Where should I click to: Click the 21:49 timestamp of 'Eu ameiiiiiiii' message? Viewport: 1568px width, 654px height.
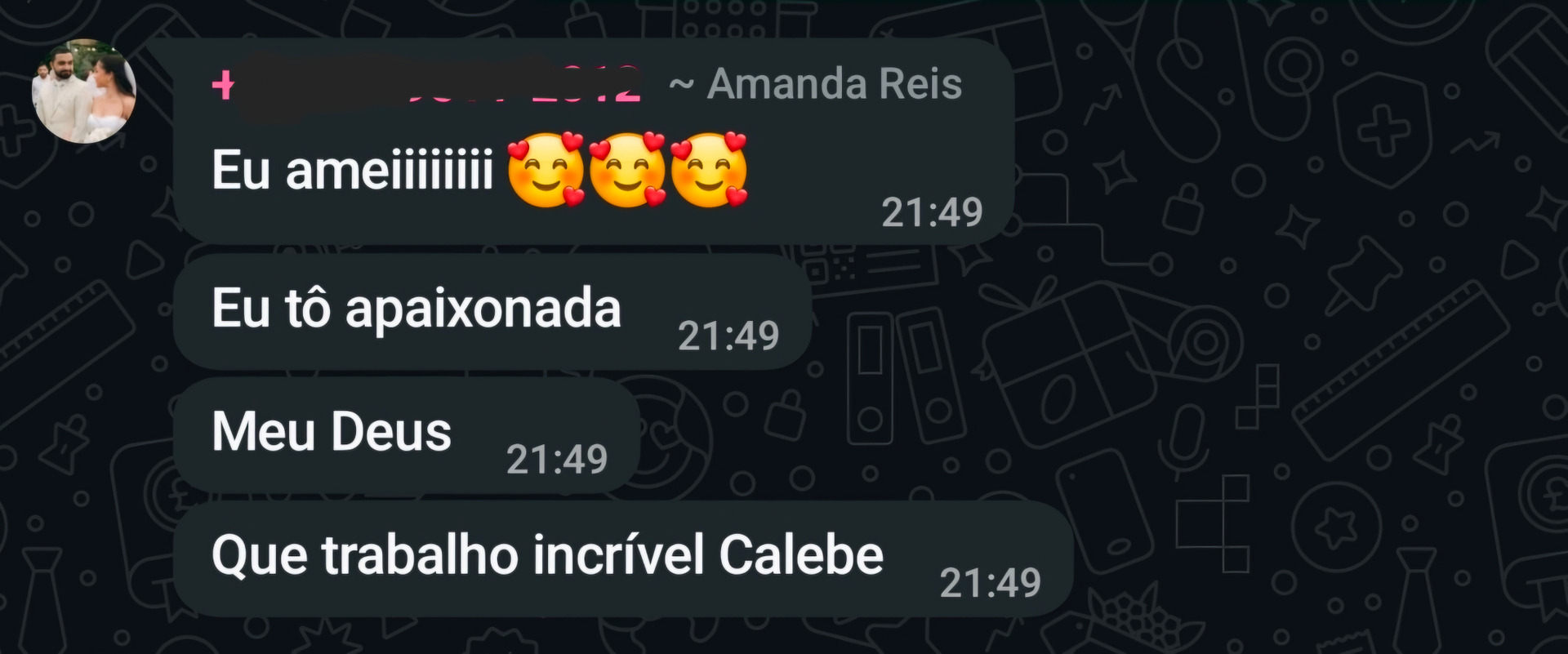pyautogui.click(x=932, y=213)
